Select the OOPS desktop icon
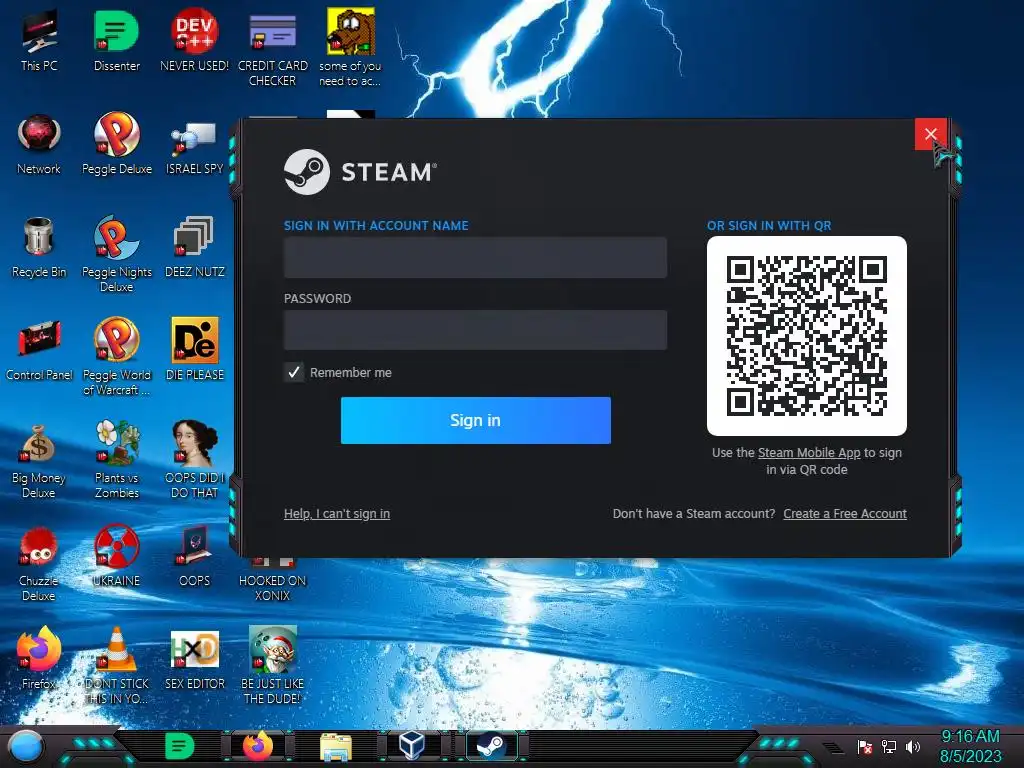 194,556
